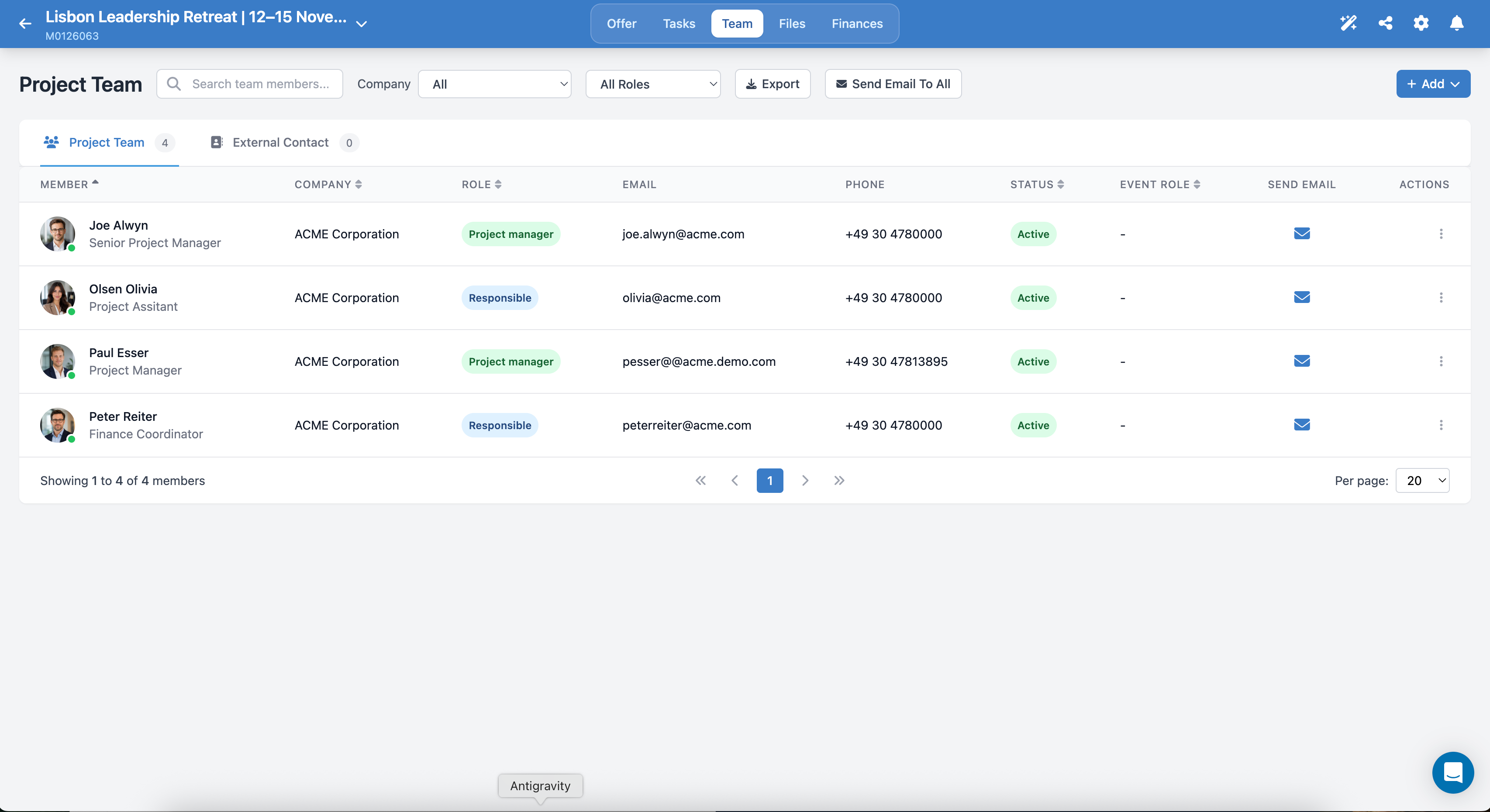Open actions menu for Paul Esser row

[x=1441, y=361]
